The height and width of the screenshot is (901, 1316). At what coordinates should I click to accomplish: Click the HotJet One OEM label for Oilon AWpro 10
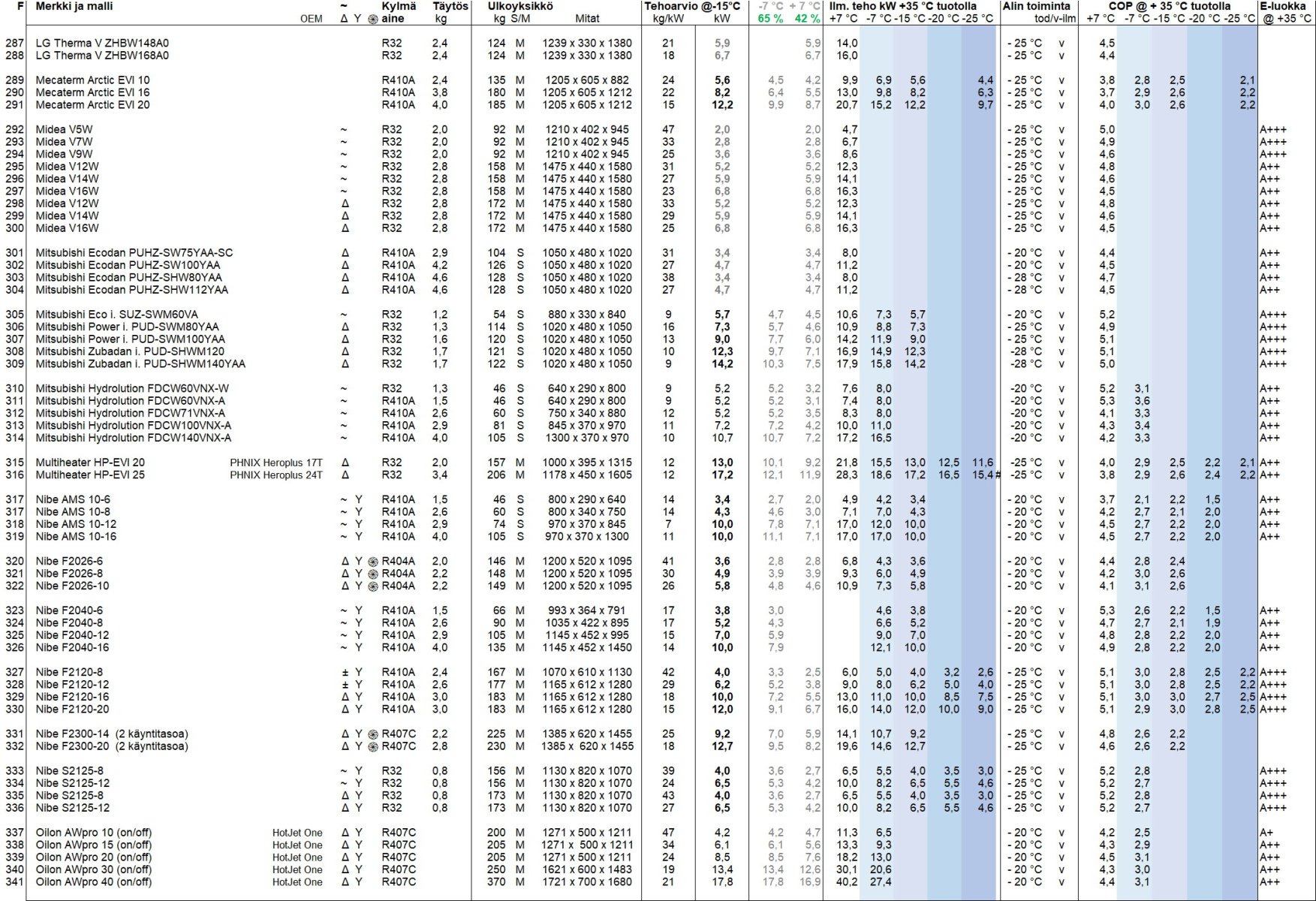(x=297, y=833)
